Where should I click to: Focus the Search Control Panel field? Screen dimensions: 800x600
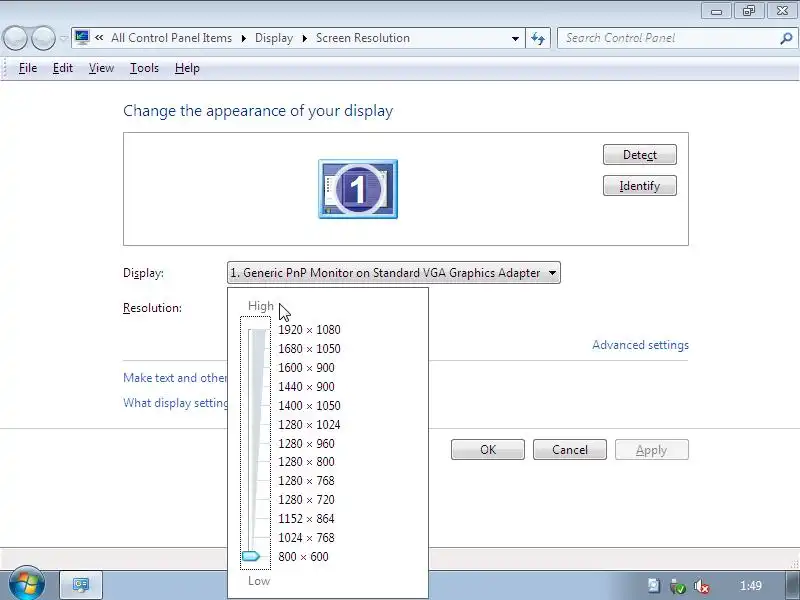coord(668,38)
